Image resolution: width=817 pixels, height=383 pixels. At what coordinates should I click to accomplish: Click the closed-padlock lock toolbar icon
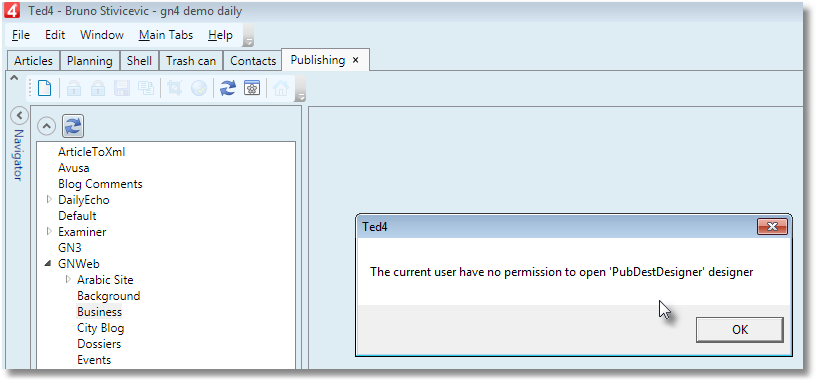click(98, 89)
